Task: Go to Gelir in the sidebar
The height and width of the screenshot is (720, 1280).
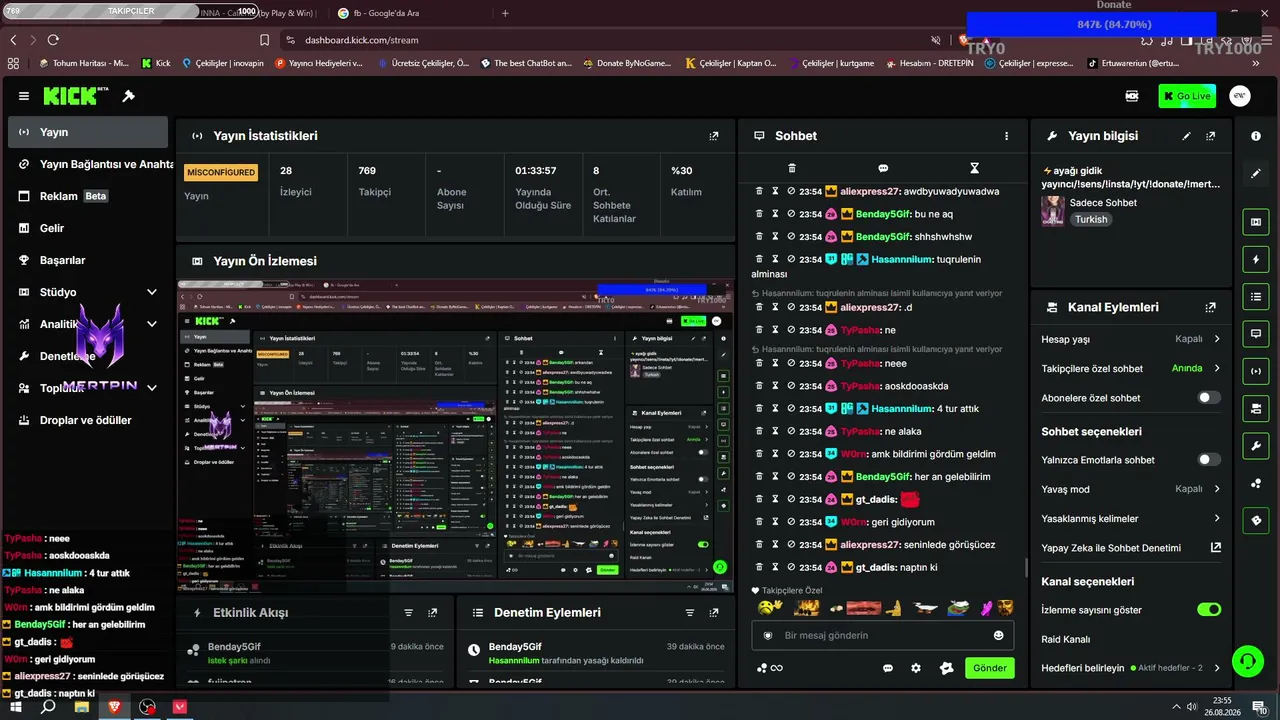Action: [88, 228]
